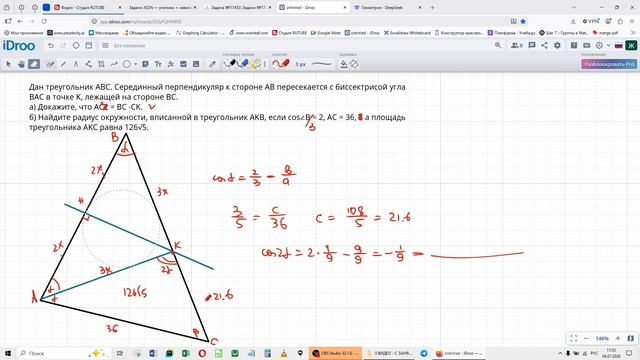This screenshot has width=640, height=360.
Task: Select the circle shape tool
Action: pos(127,64)
